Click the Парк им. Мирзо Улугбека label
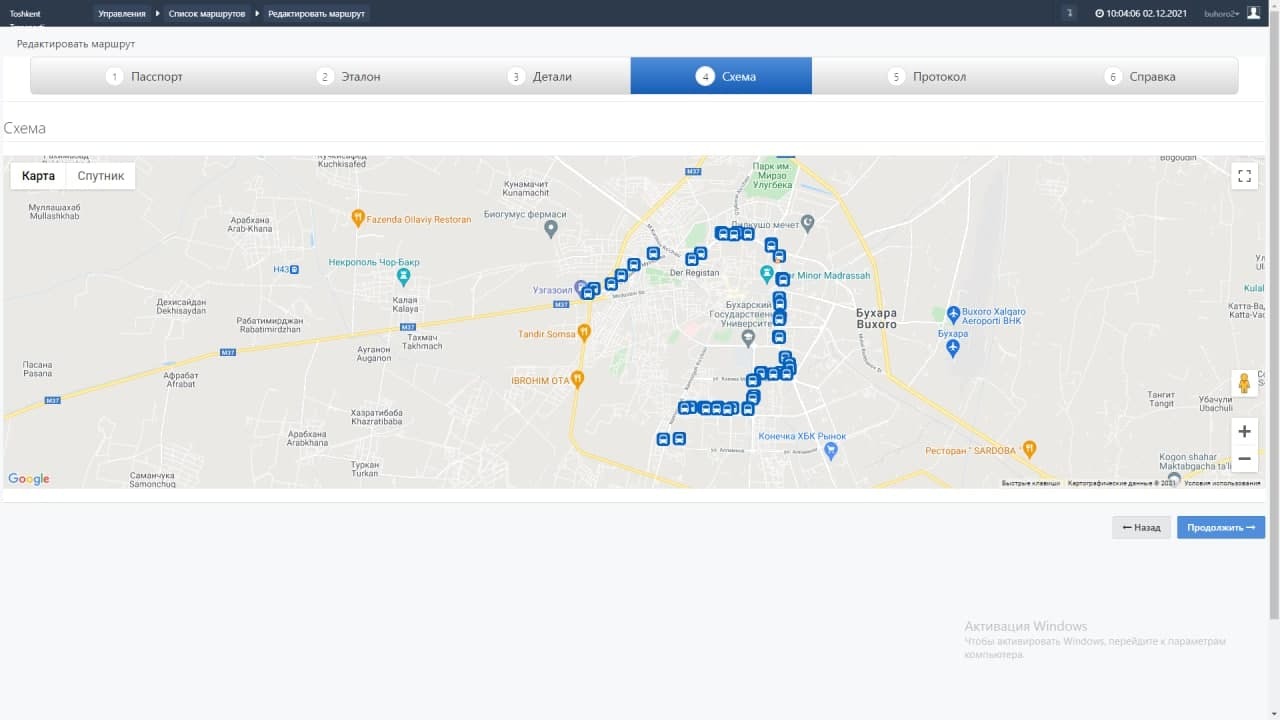Image resolution: width=1280 pixels, height=720 pixels. [772, 175]
